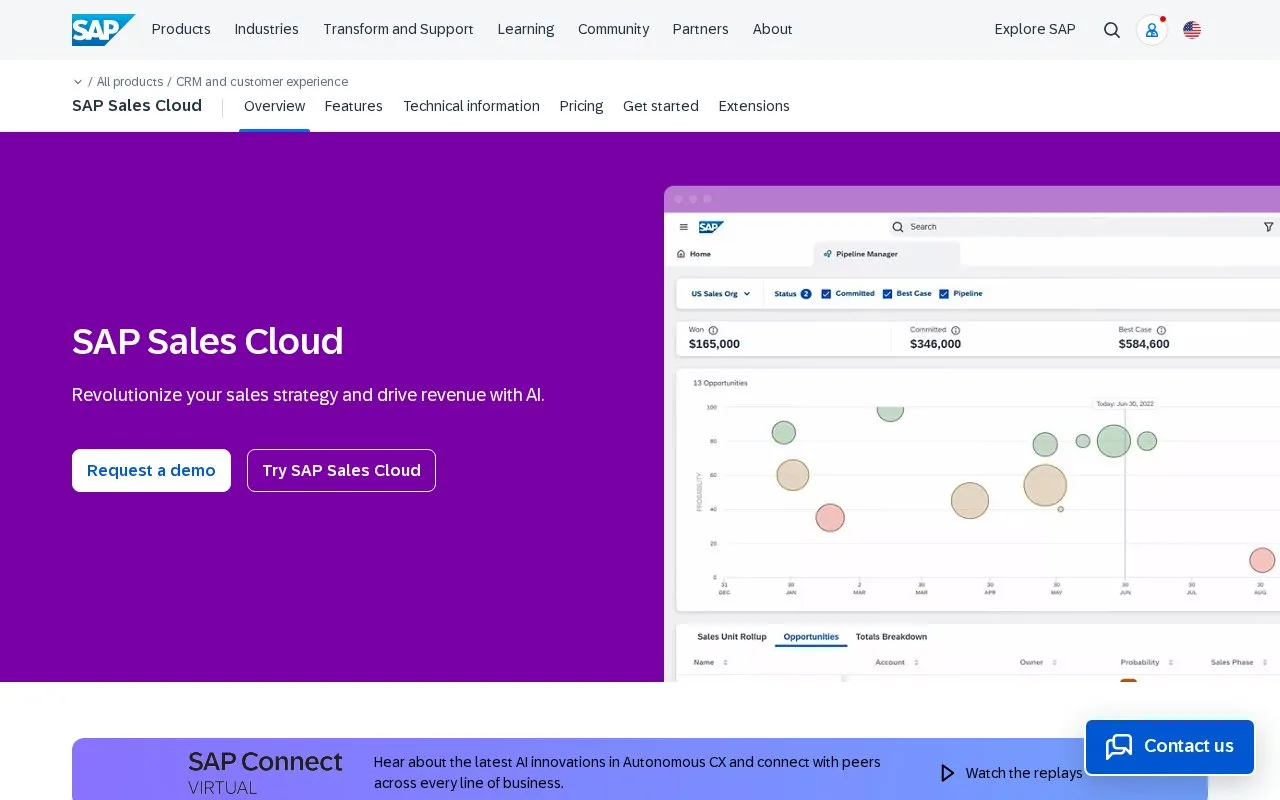Open the Community menu
The image size is (1280, 800).
[614, 29]
